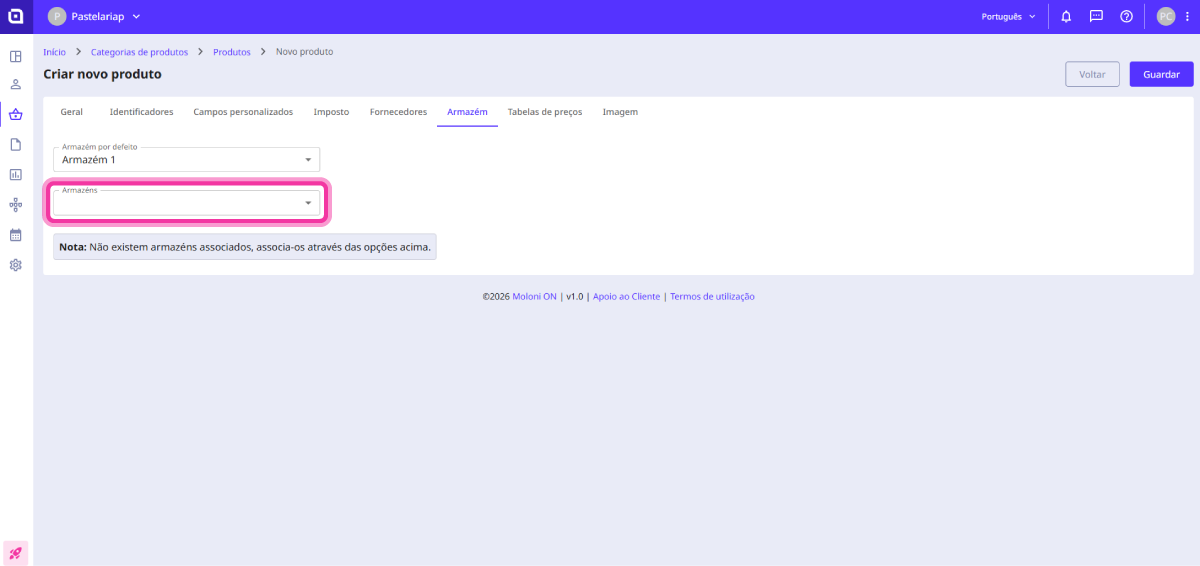Open the three-dot user menu
Image resolution: width=1200 pixels, height=566 pixels.
[1185, 17]
